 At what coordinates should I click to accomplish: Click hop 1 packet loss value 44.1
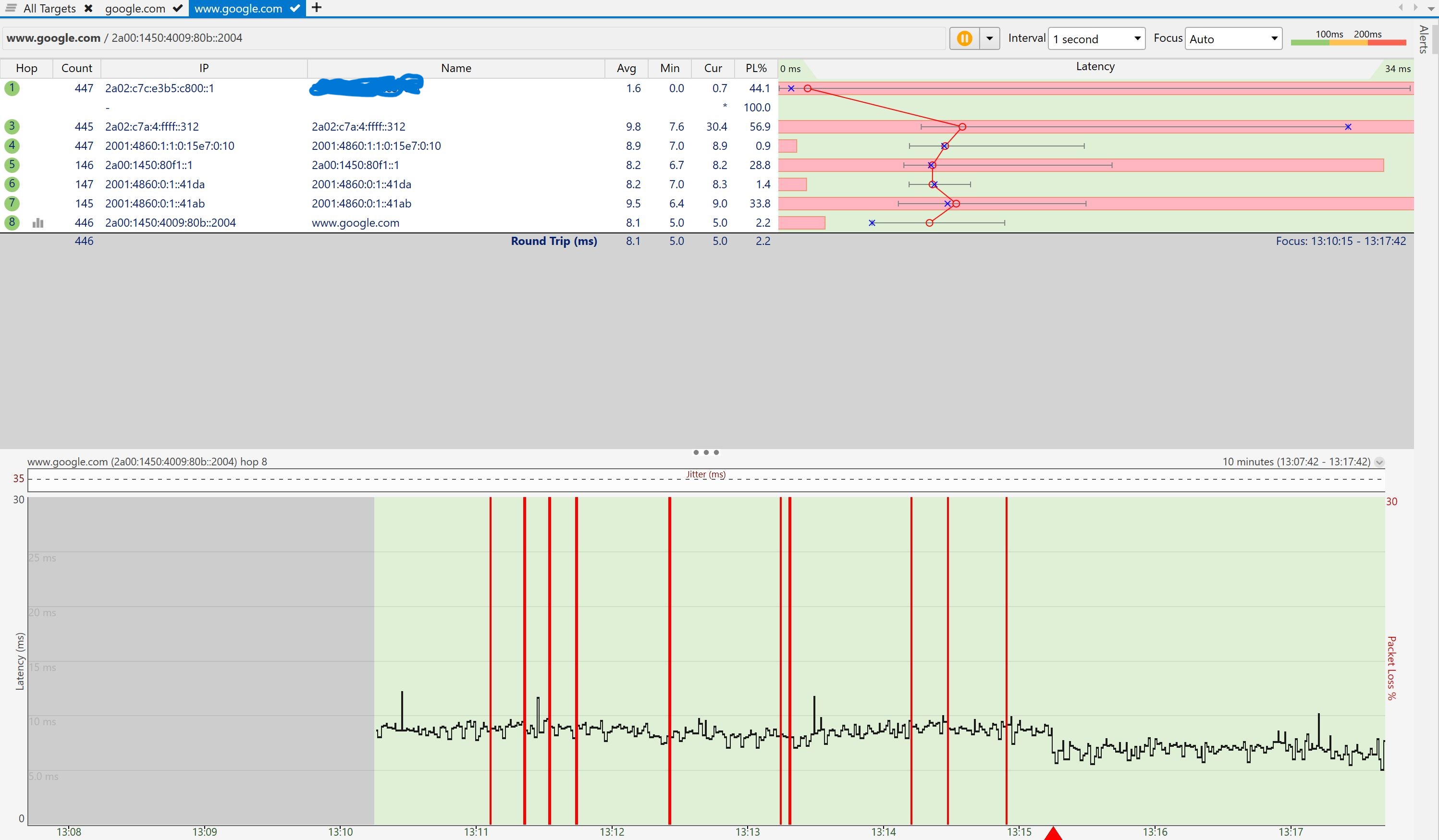(x=760, y=88)
